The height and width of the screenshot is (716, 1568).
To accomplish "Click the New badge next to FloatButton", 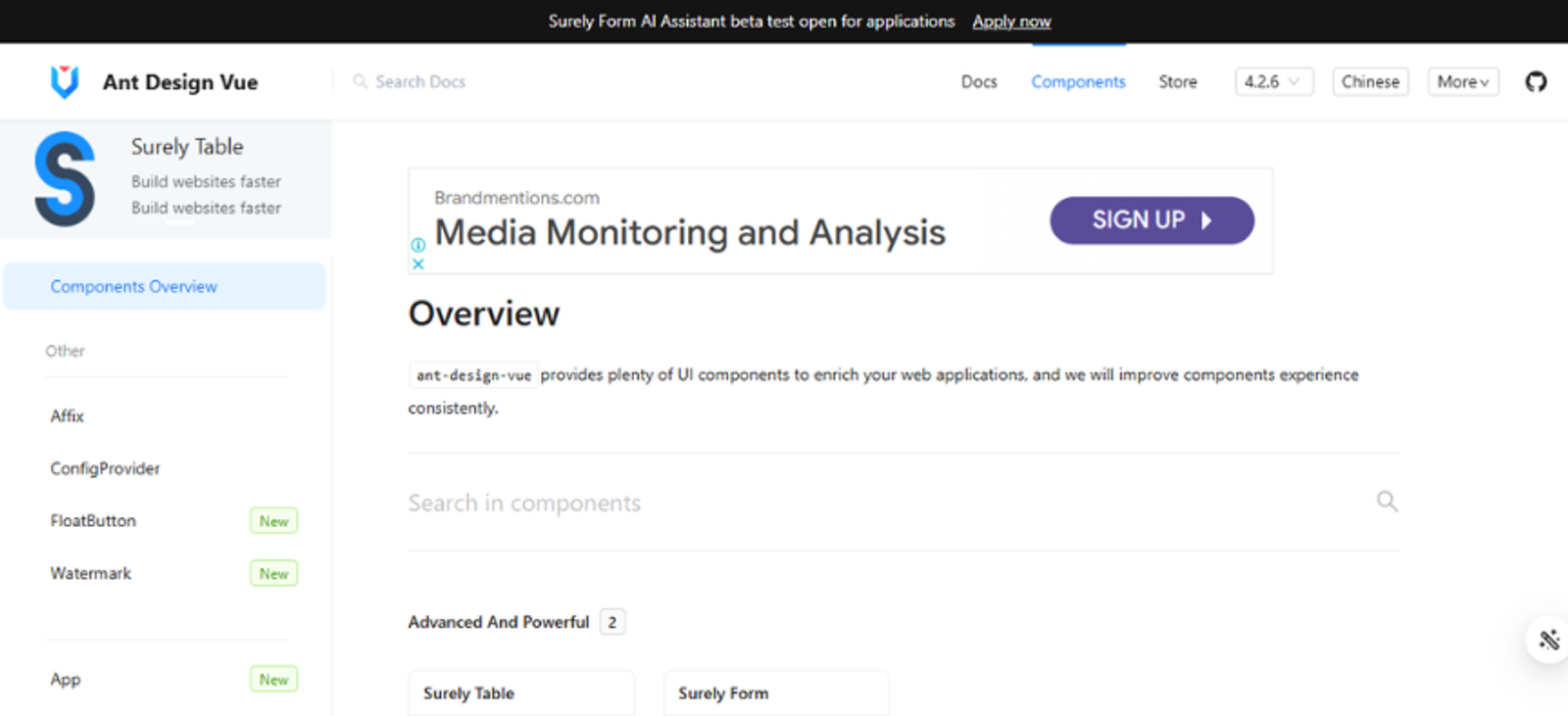I will pyautogui.click(x=273, y=521).
